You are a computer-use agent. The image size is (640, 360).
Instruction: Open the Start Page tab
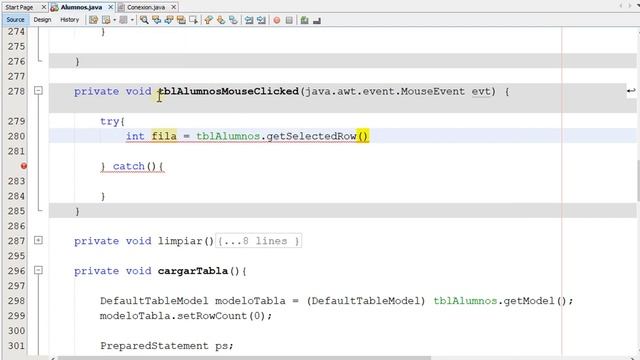point(19,7)
